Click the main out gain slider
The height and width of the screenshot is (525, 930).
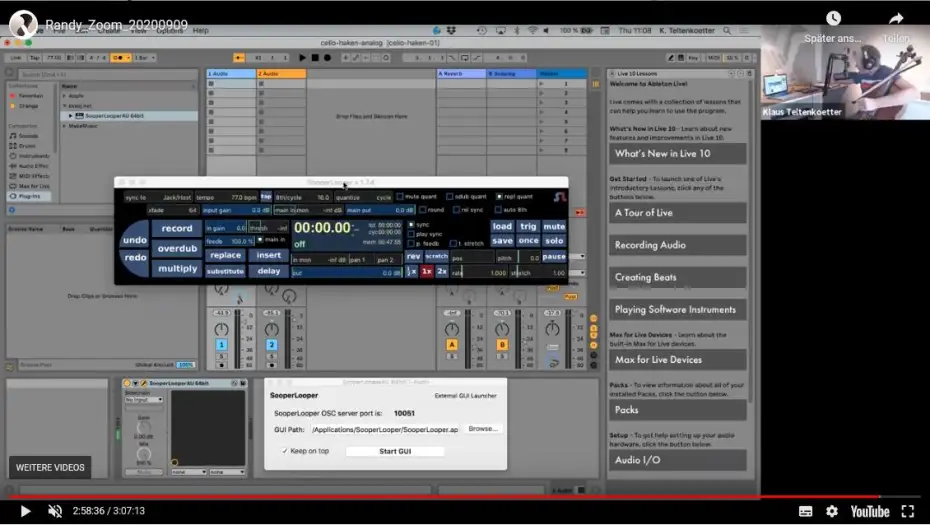[380, 210]
